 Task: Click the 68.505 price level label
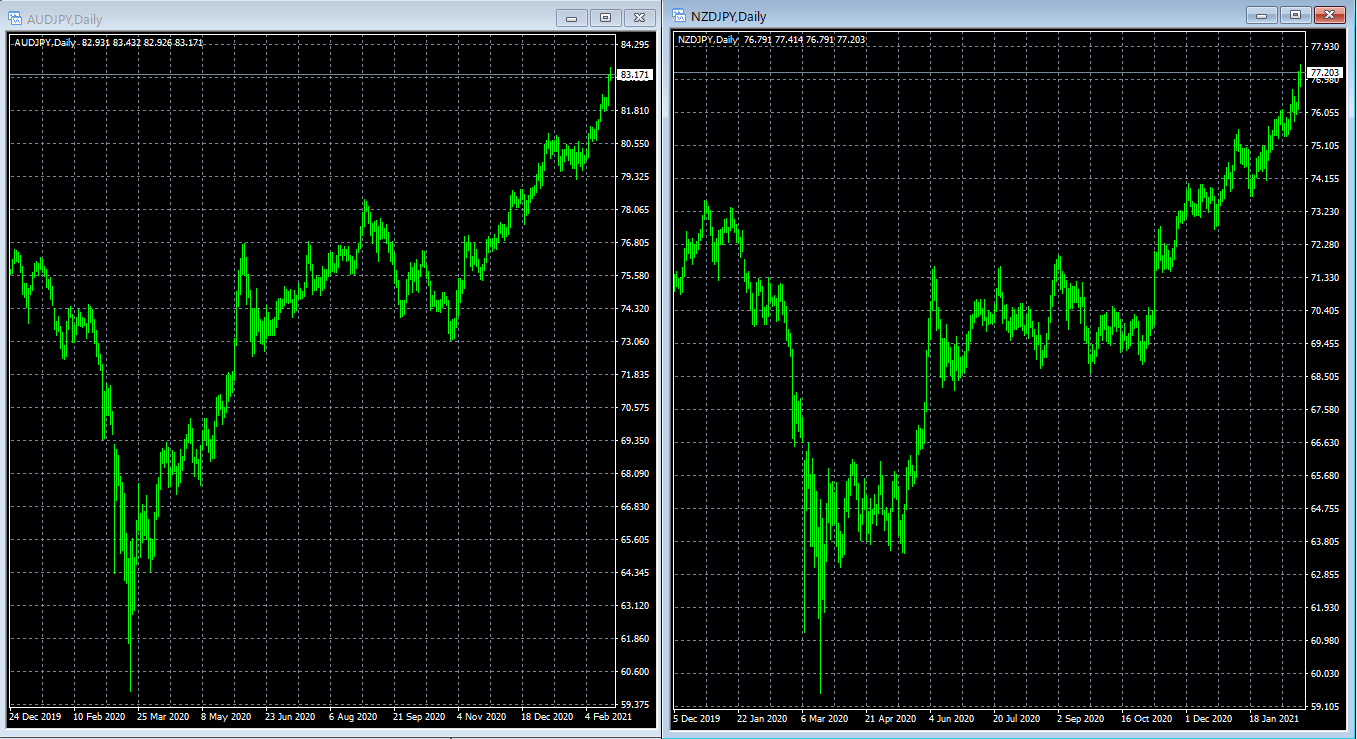1324,377
